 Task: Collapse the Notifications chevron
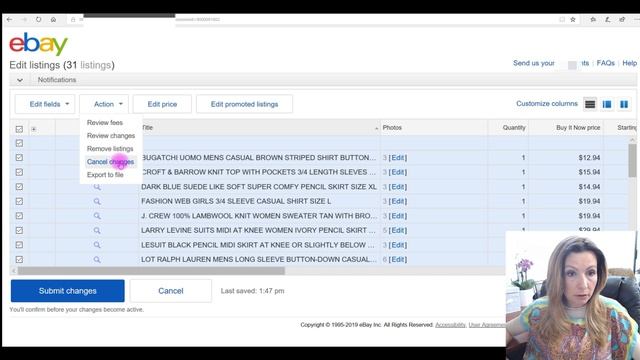pos(20,80)
